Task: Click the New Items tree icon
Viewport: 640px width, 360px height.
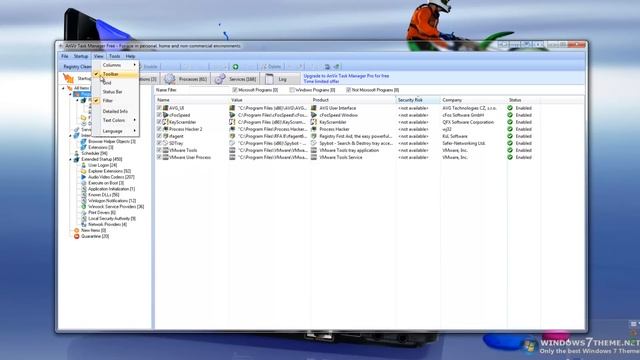Action: click(x=76, y=231)
